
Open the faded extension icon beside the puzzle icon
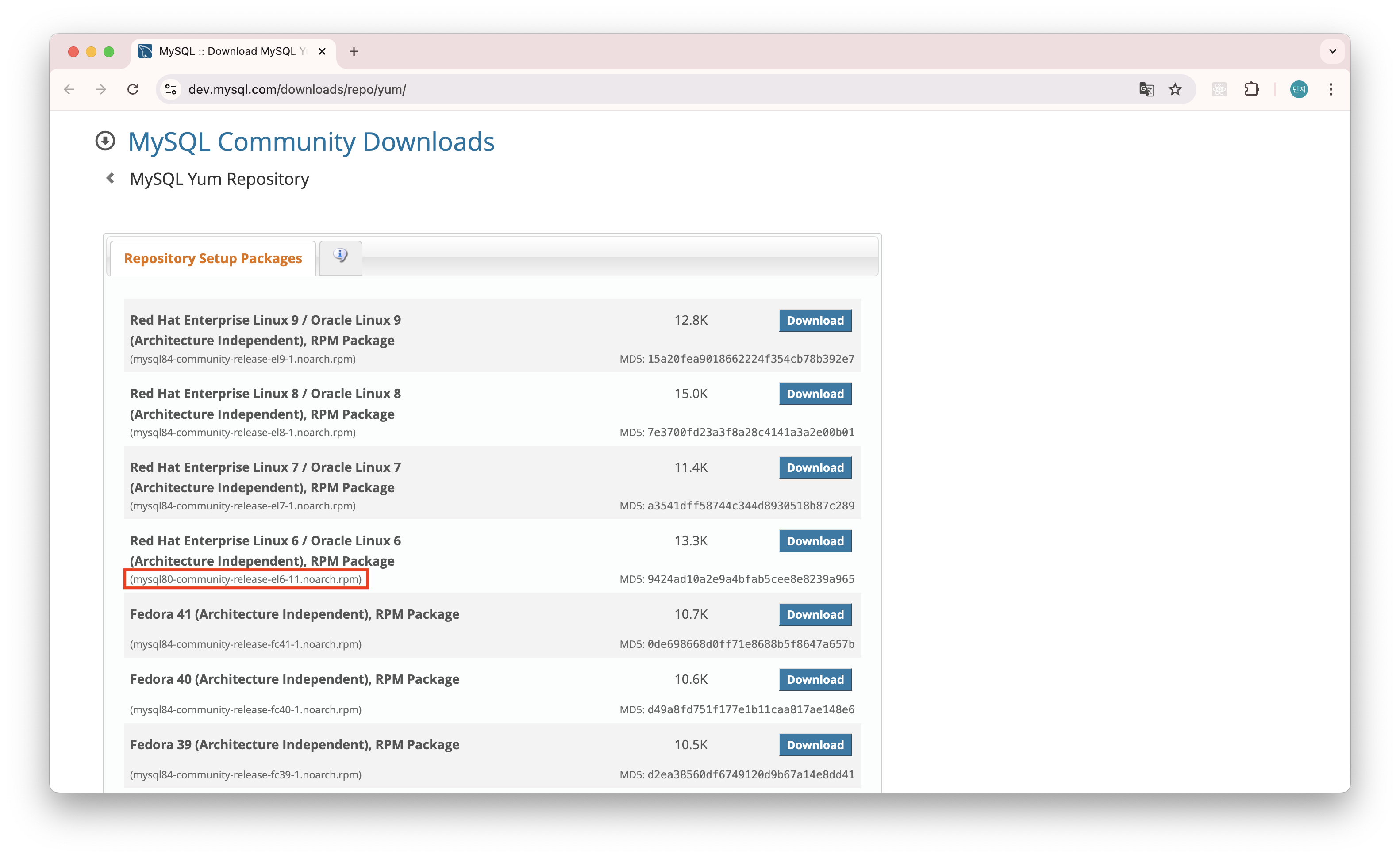click(x=1219, y=90)
